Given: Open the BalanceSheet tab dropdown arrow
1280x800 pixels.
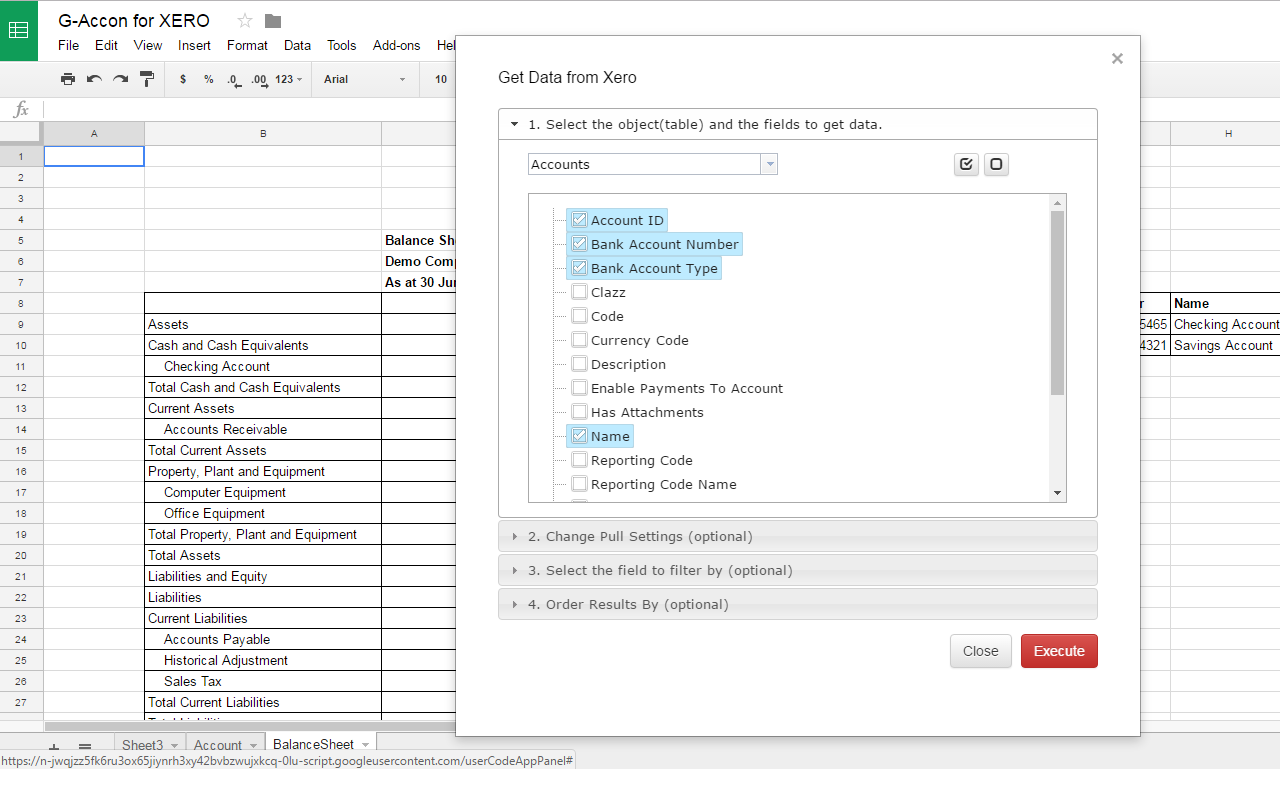Looking at the screenshot, I should 366,745.
